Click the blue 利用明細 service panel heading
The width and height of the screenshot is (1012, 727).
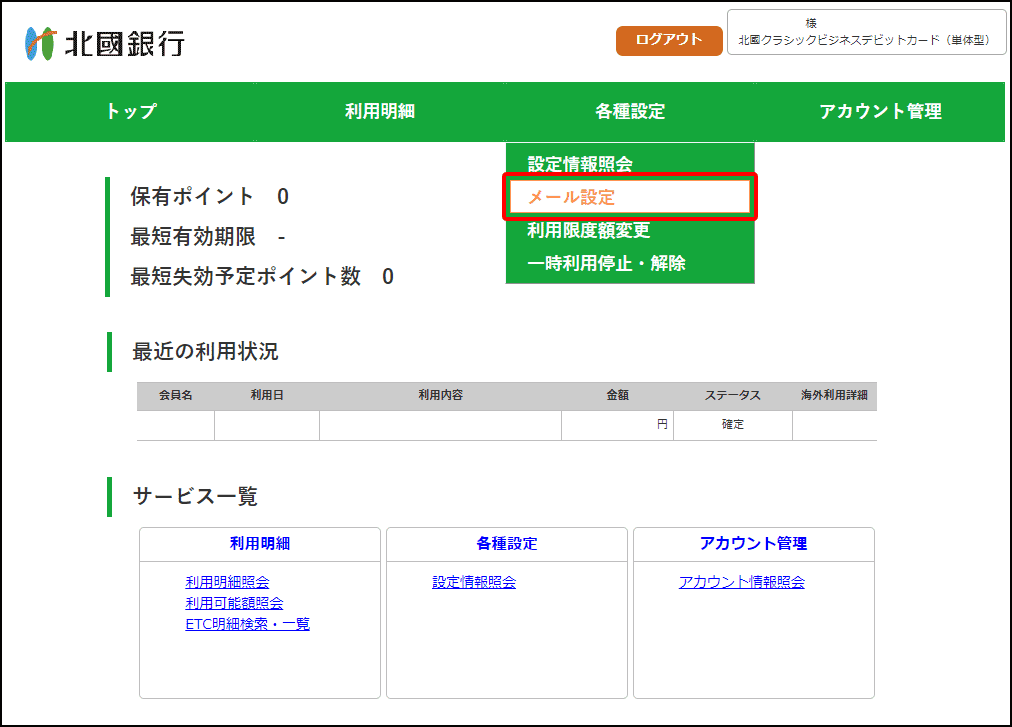(260, 544)
